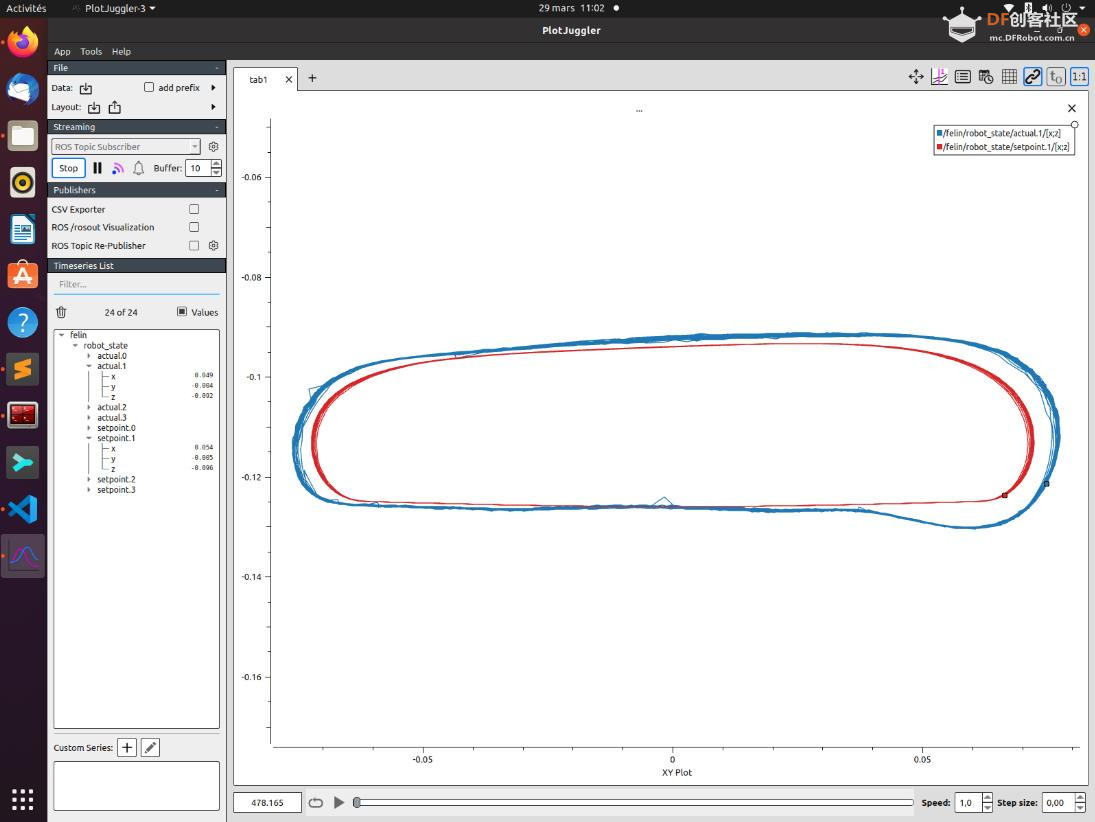Viewport: 1095px width, 822px height.
Task: Expand the actual.2 tree node
Action: tap(89, 407)
